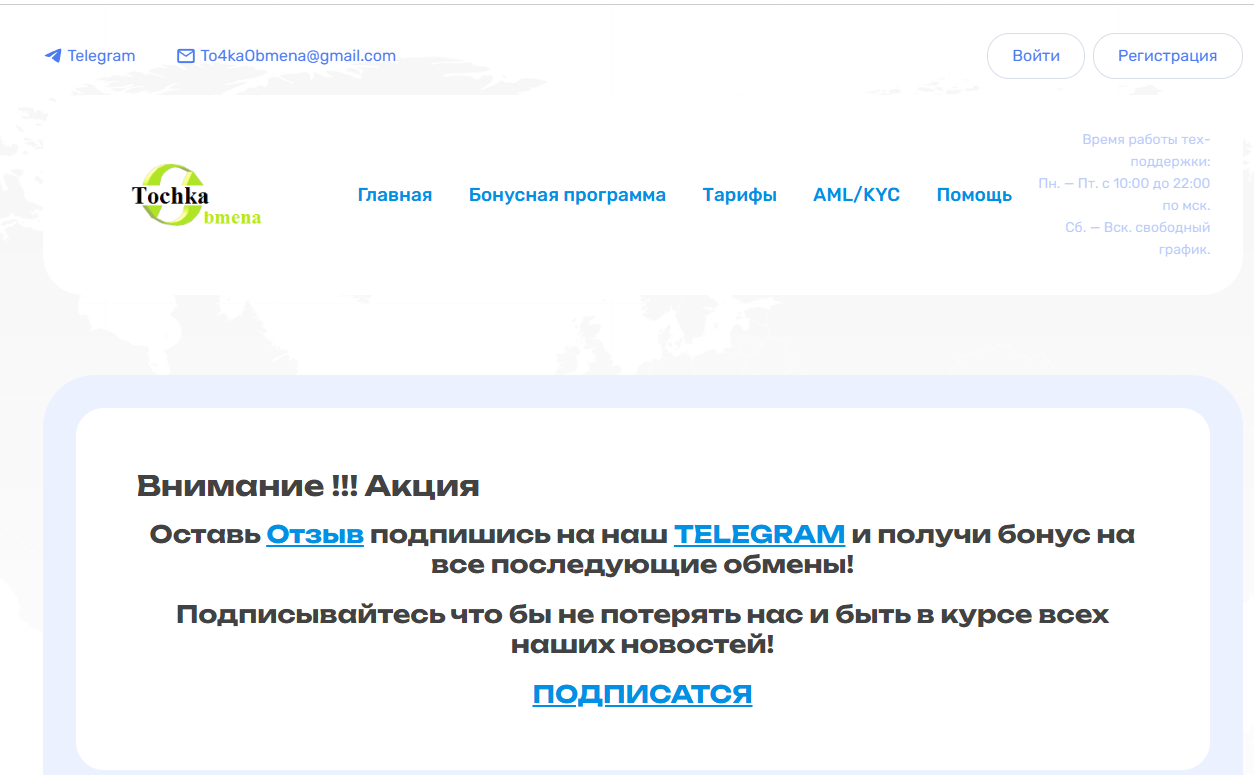Click the Внимание !!! Акция heading
The image size is (1254, 775).
(x=308, y=487)
